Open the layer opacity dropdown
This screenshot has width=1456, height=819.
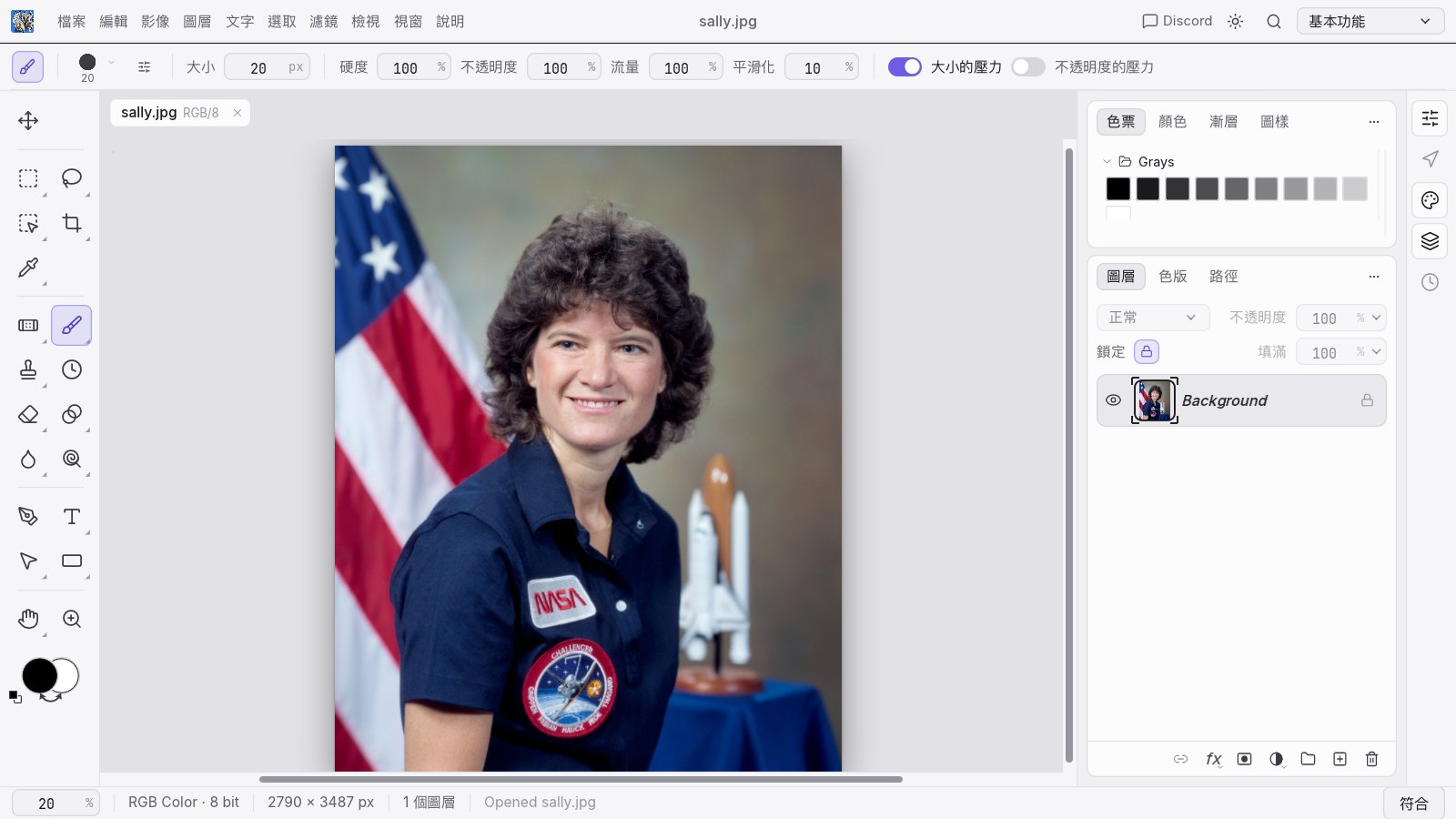[1376, 318]
